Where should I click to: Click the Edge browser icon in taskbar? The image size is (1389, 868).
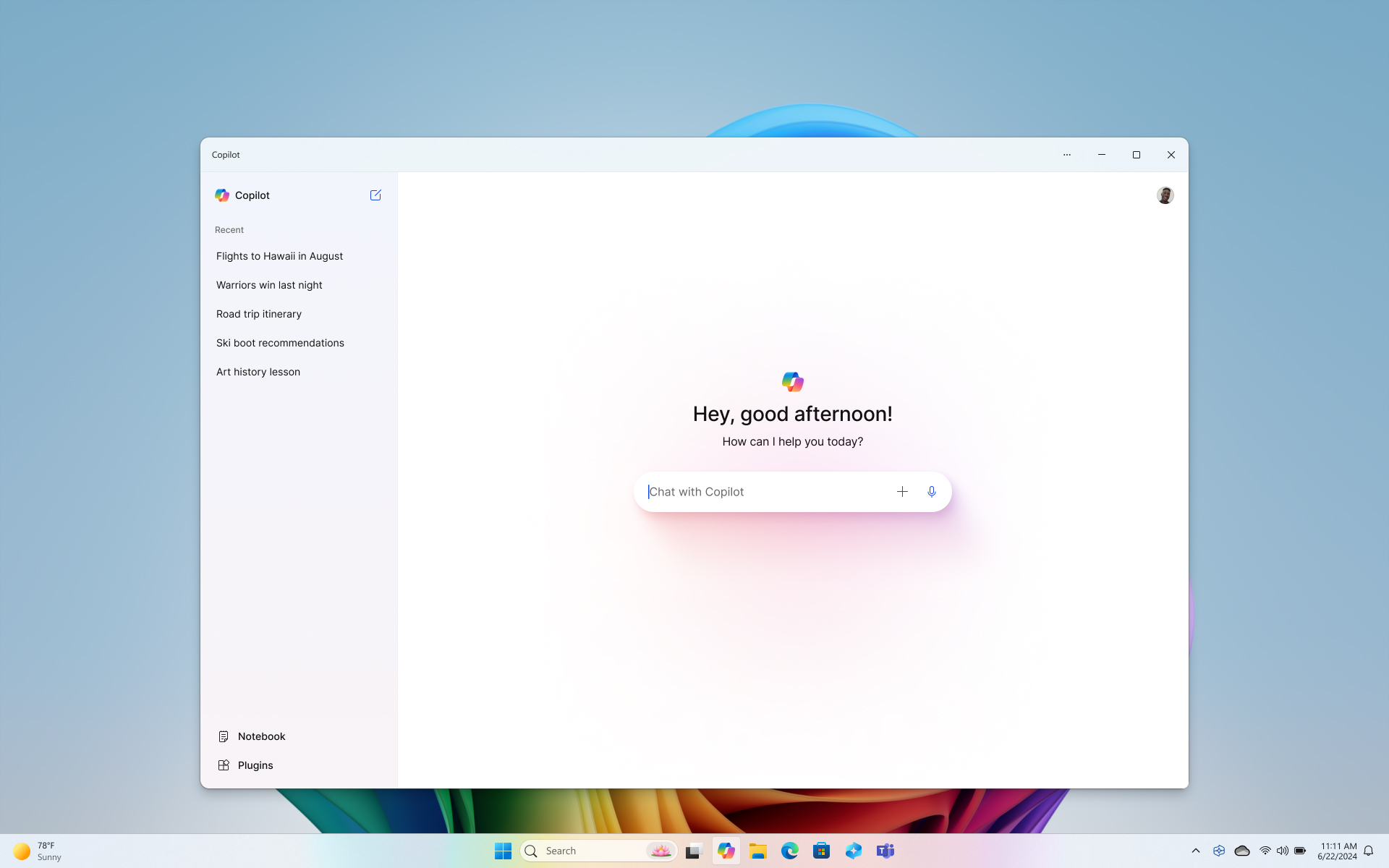click(789, 851)
